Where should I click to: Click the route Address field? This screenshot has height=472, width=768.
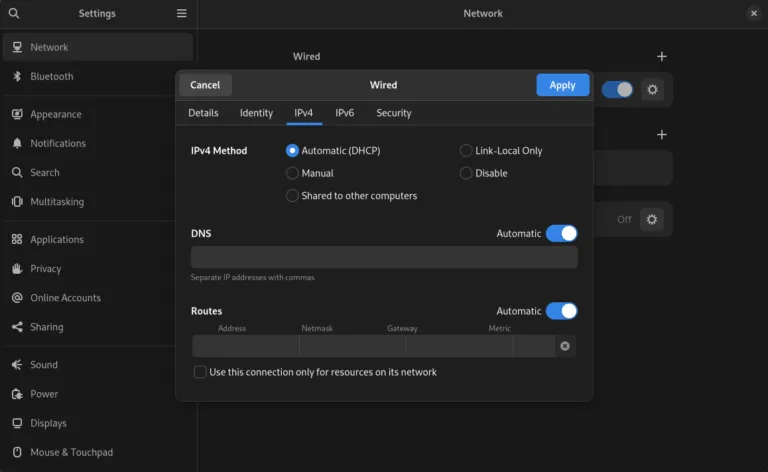coord(245,346)
